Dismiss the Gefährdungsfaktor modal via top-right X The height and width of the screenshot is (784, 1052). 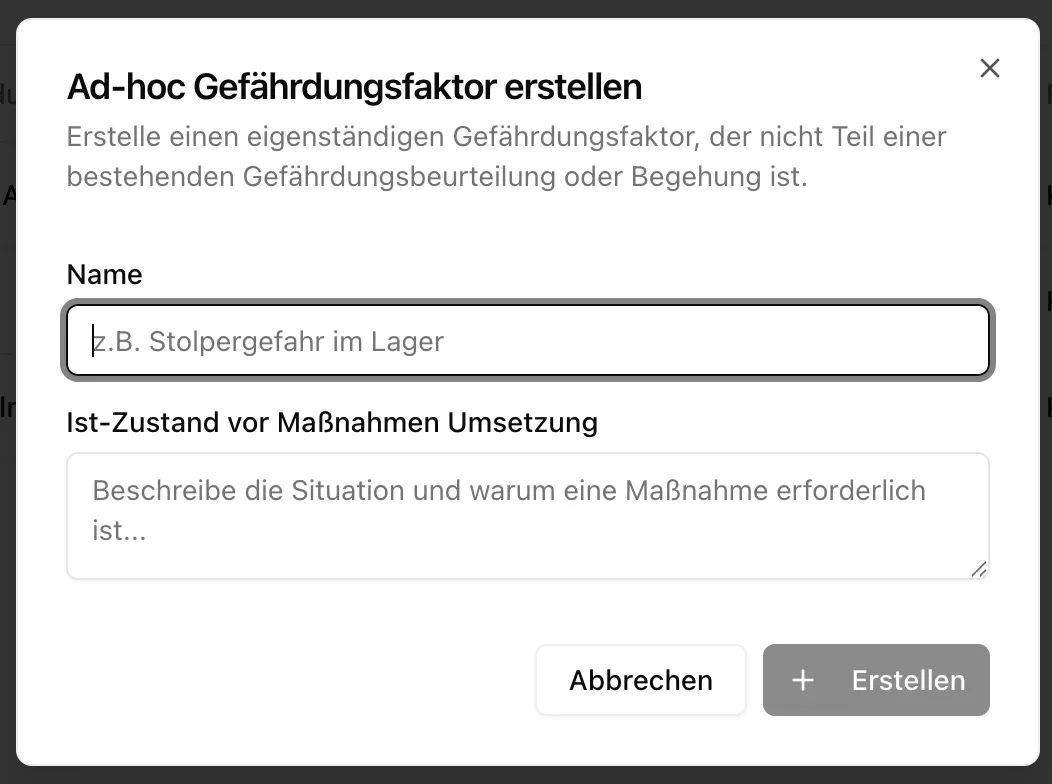989,68
